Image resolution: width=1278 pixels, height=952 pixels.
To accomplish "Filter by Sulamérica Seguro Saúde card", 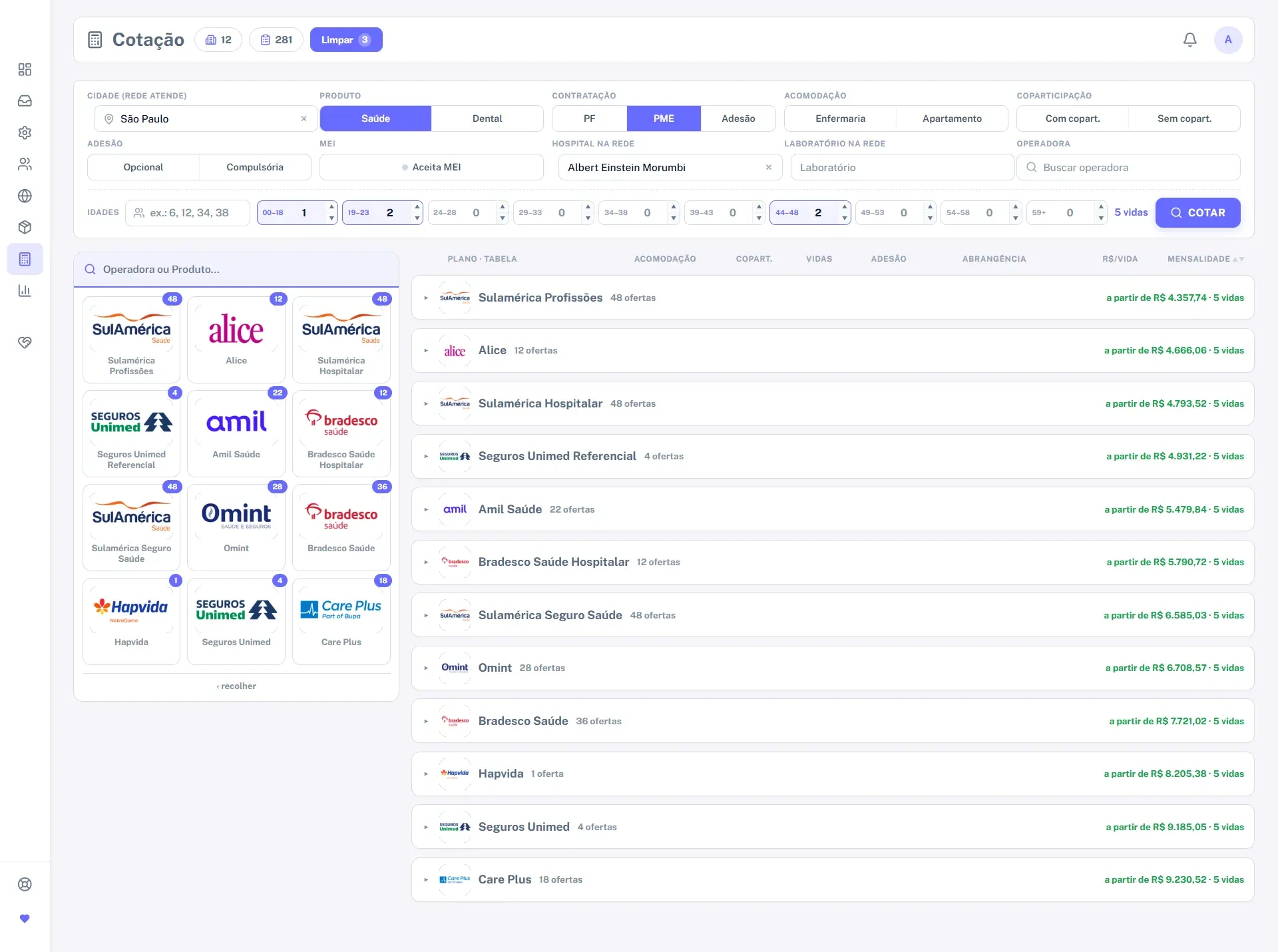I will [131, 527].
